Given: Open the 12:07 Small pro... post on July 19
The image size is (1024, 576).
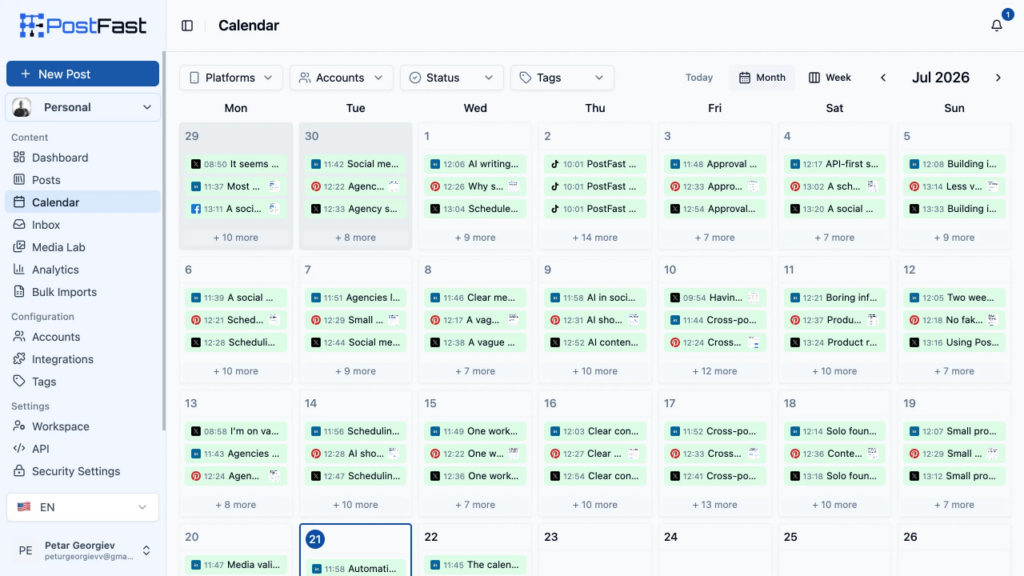Looking at the screenshot, I should click(x=954, y=431).
